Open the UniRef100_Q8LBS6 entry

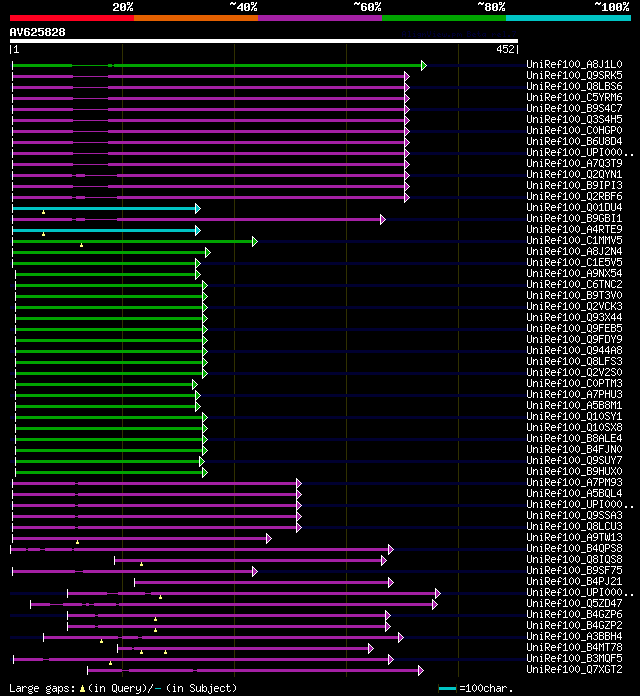click(574, 87)
